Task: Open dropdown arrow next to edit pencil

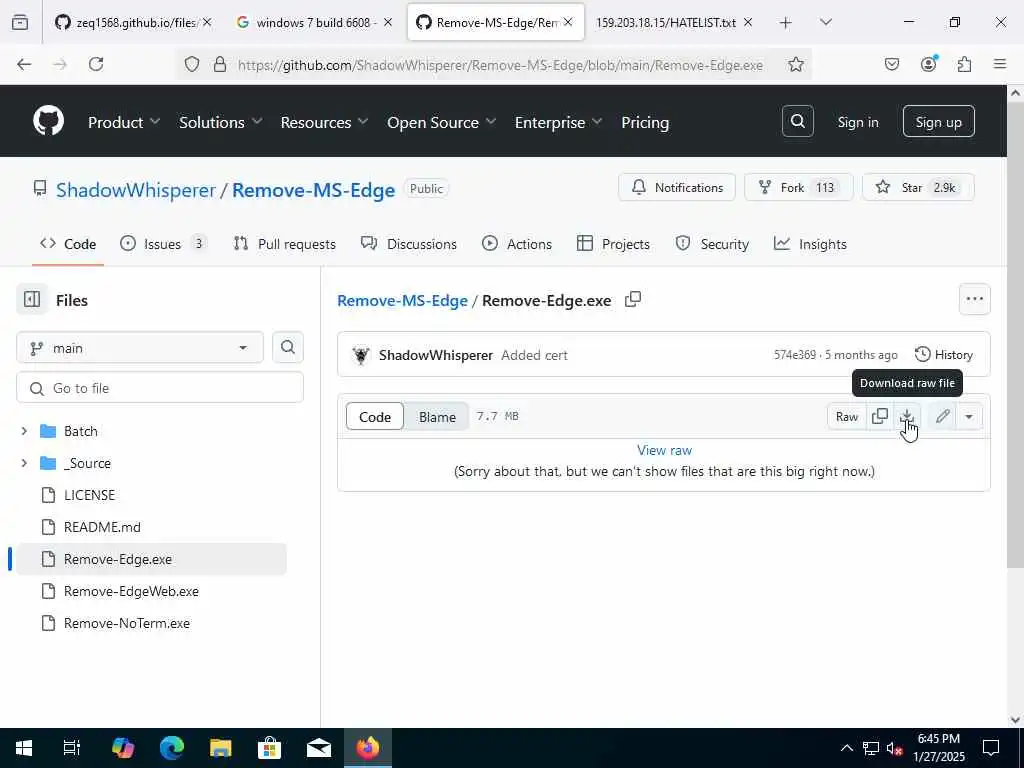Action: point(969,417)
